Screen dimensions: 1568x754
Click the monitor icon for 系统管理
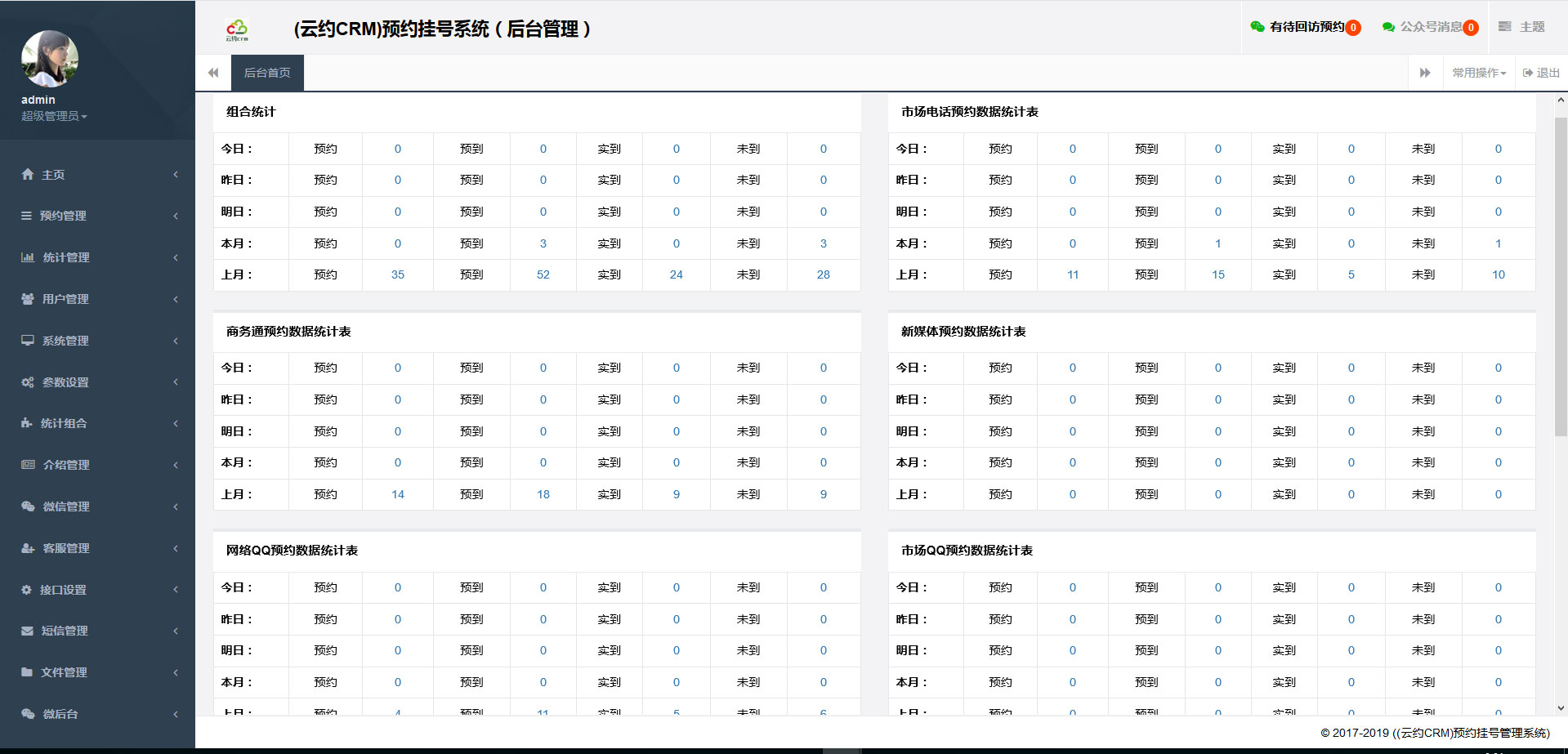tap(28, 341)
